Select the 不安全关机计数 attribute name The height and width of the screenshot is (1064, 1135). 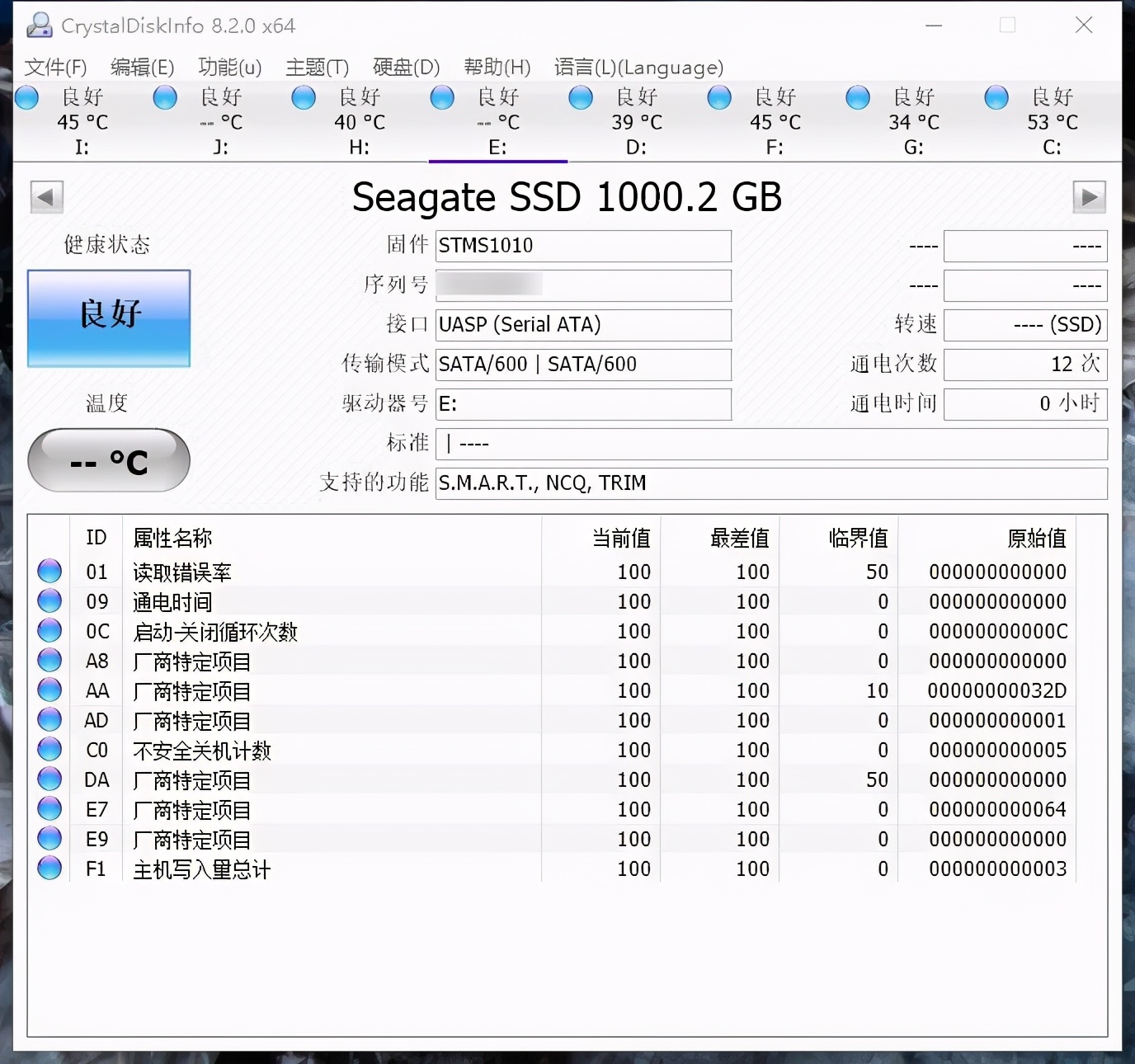tap(202, 750)
